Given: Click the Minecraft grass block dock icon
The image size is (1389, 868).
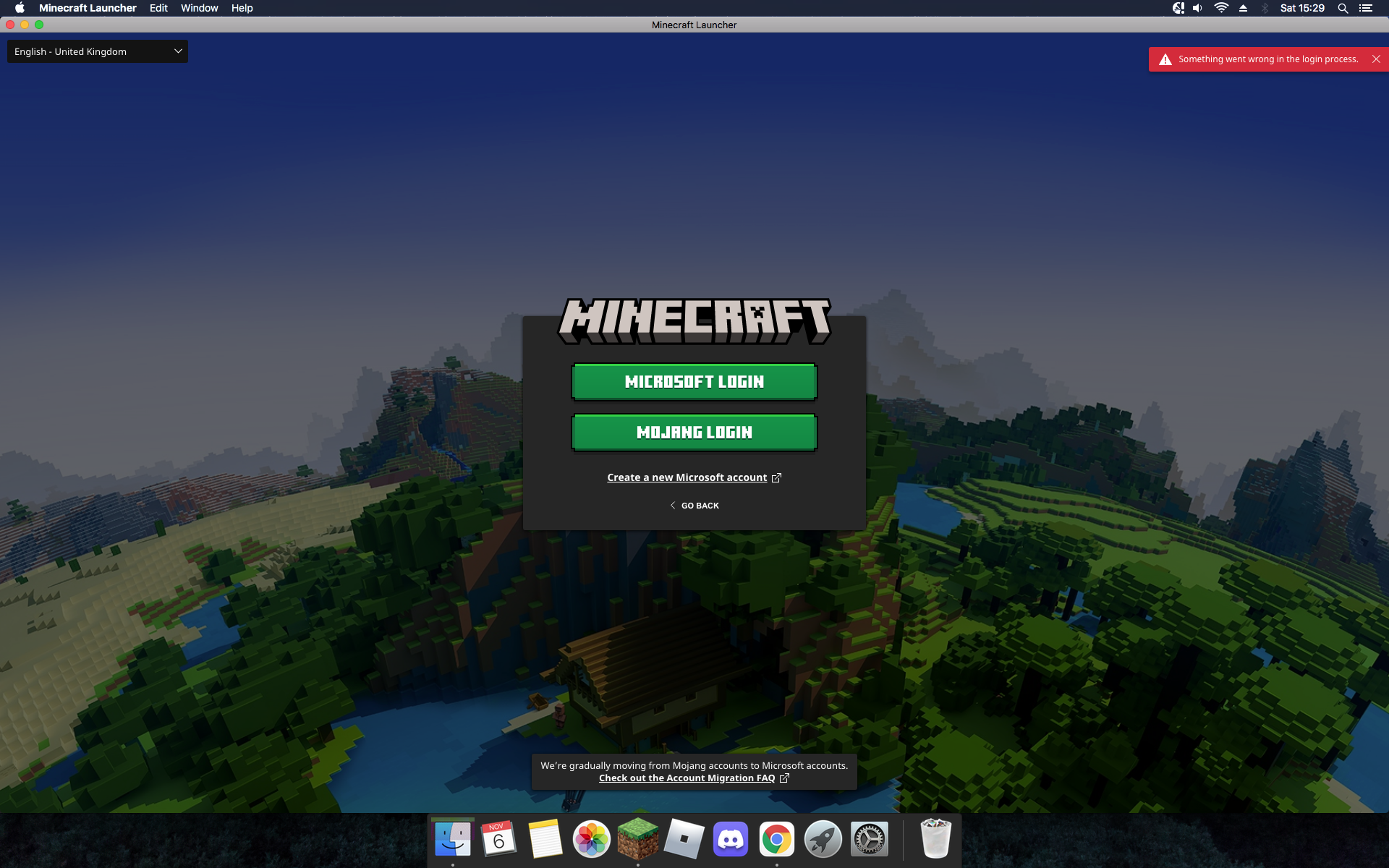Looking at the screenshot, I should click(x=637, y=839).
